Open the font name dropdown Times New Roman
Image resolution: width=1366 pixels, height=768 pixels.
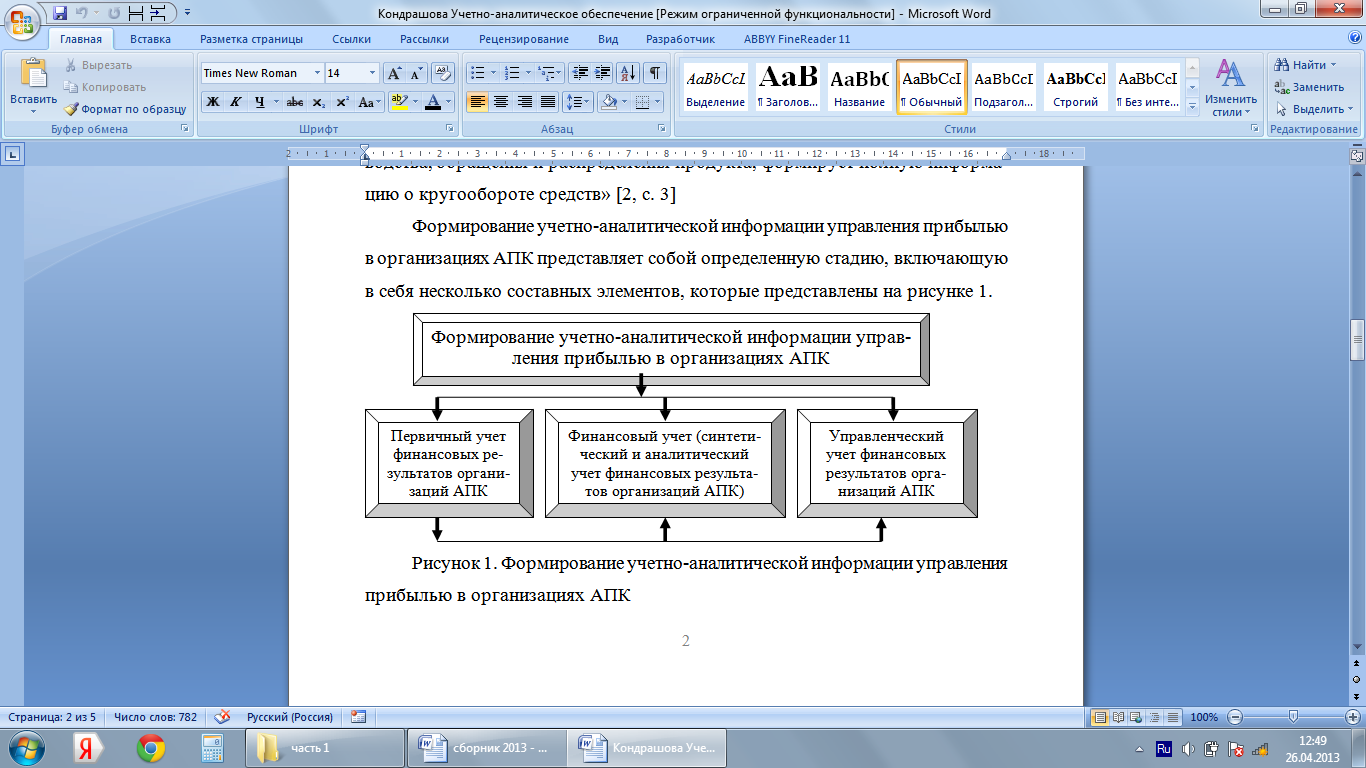(x=317, y=73)
